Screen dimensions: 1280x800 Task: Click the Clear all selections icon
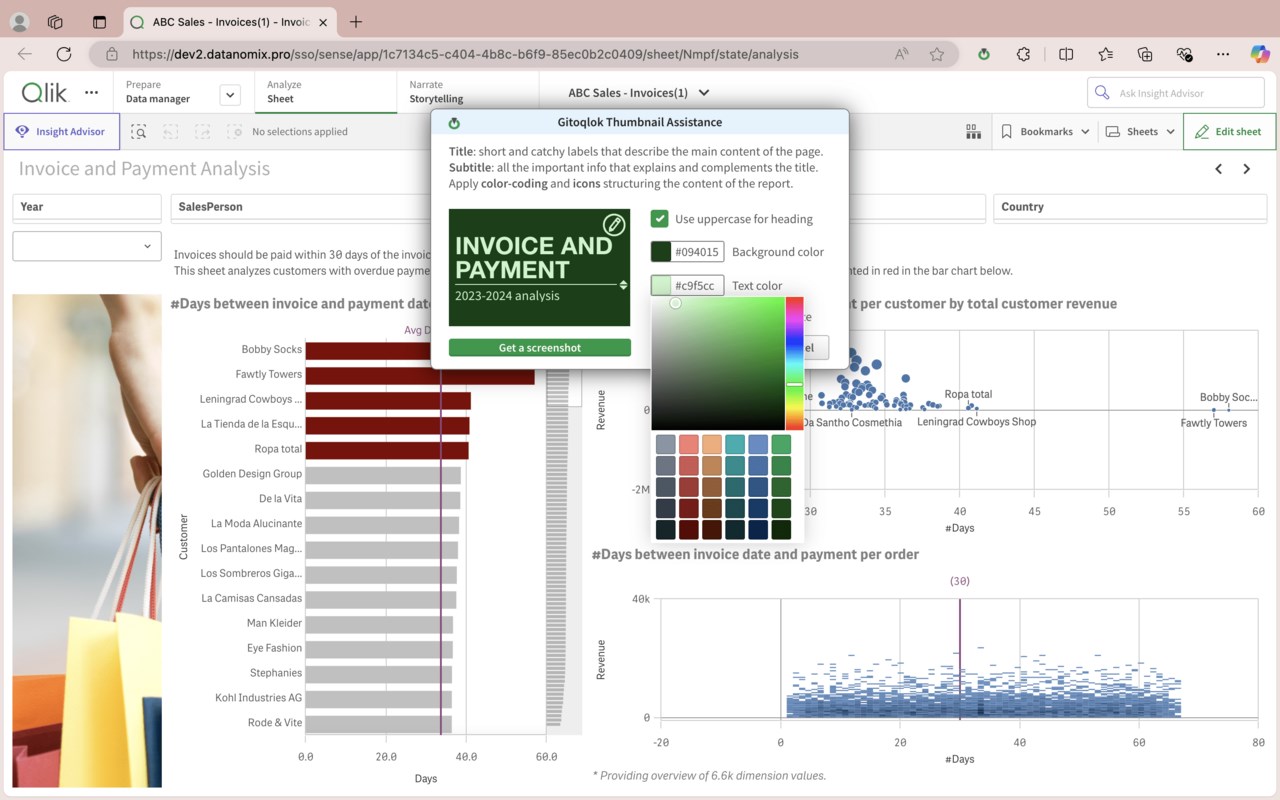[x=235, y=131]
